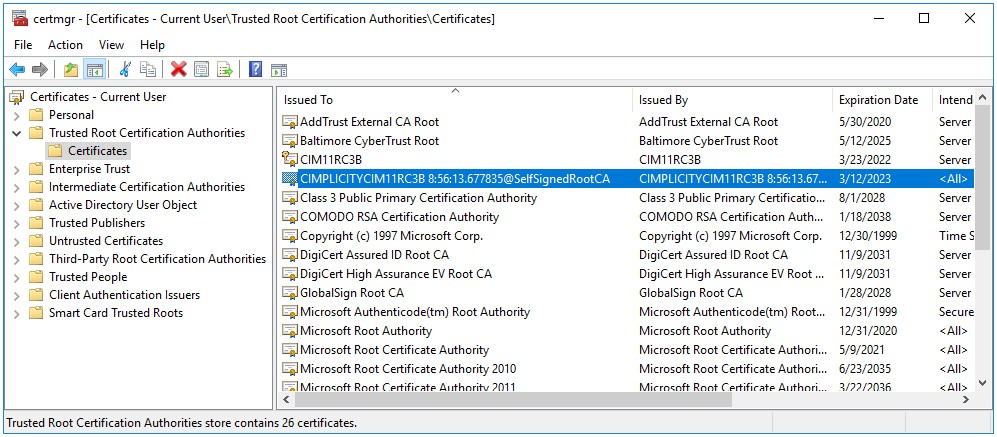The image size is (997, 437).
Task: Click the red X Delete toolbar icon
Action: point(179,69)
